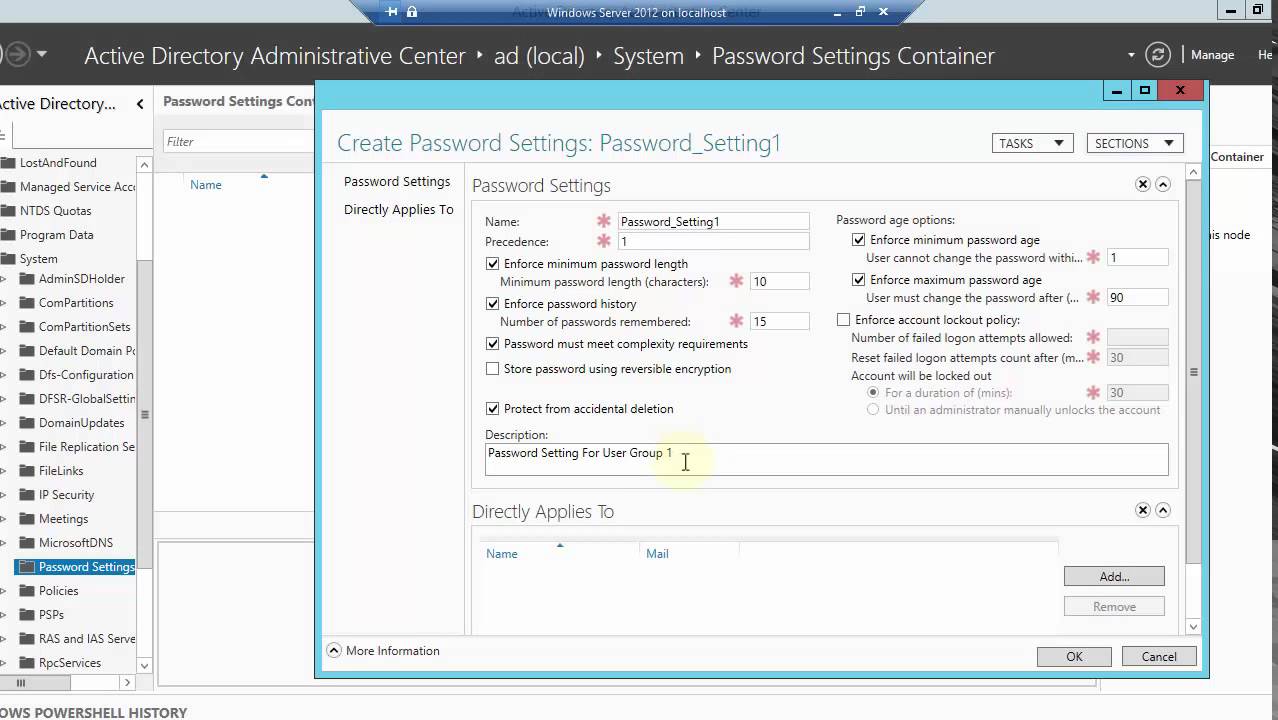Click the folder icon beside DomainUpdates
This screenshot has height=720, width=1278.
coord(27,423)
